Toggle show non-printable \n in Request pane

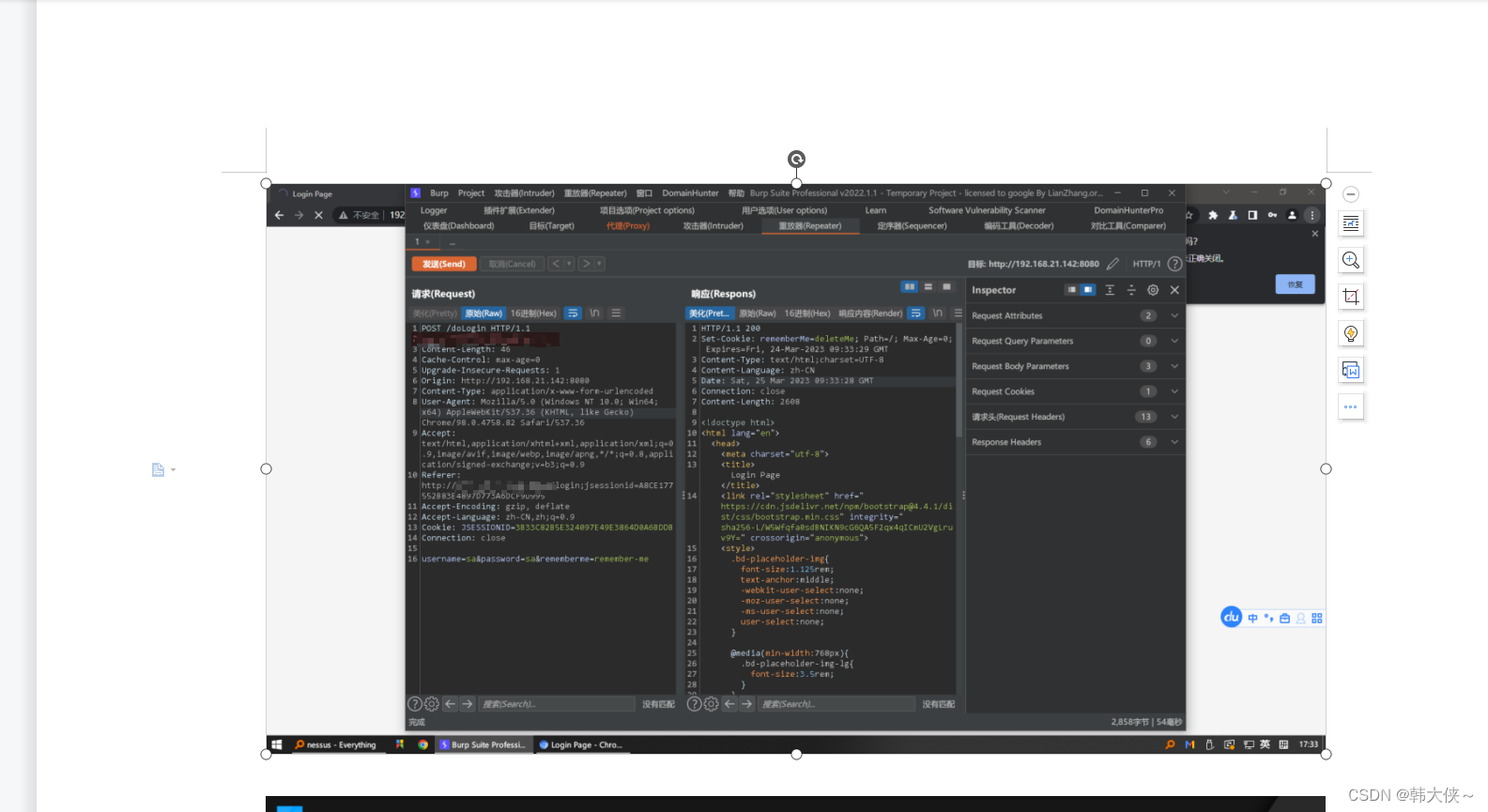point(594,314)
